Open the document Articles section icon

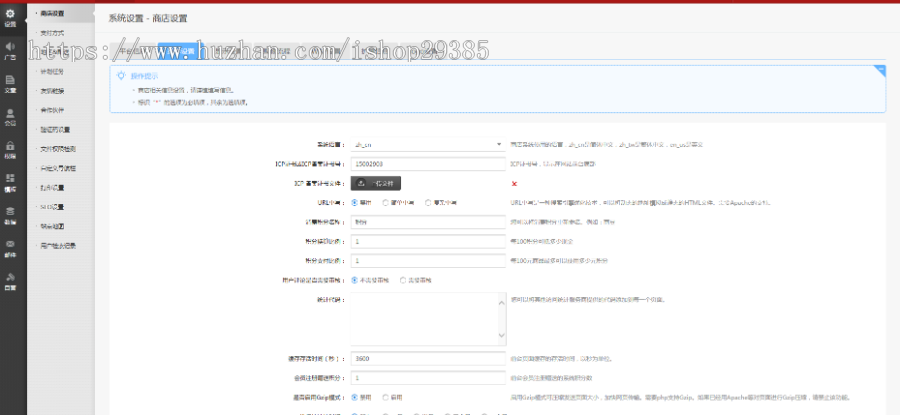[x=10, y=84]
